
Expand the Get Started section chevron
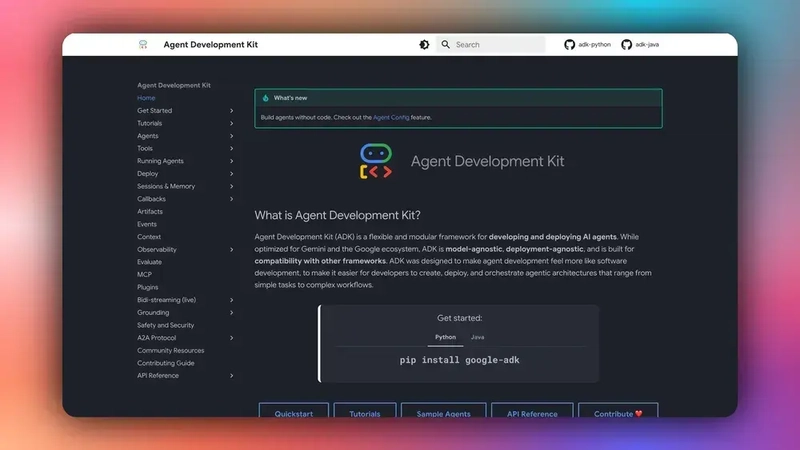[x=232, y=111]
